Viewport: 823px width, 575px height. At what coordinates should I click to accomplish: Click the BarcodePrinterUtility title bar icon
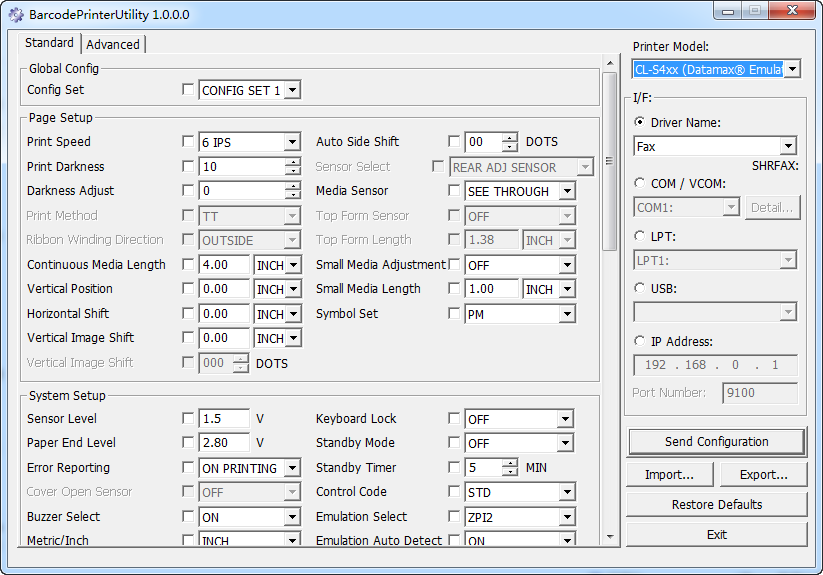[x=14, y=14]
